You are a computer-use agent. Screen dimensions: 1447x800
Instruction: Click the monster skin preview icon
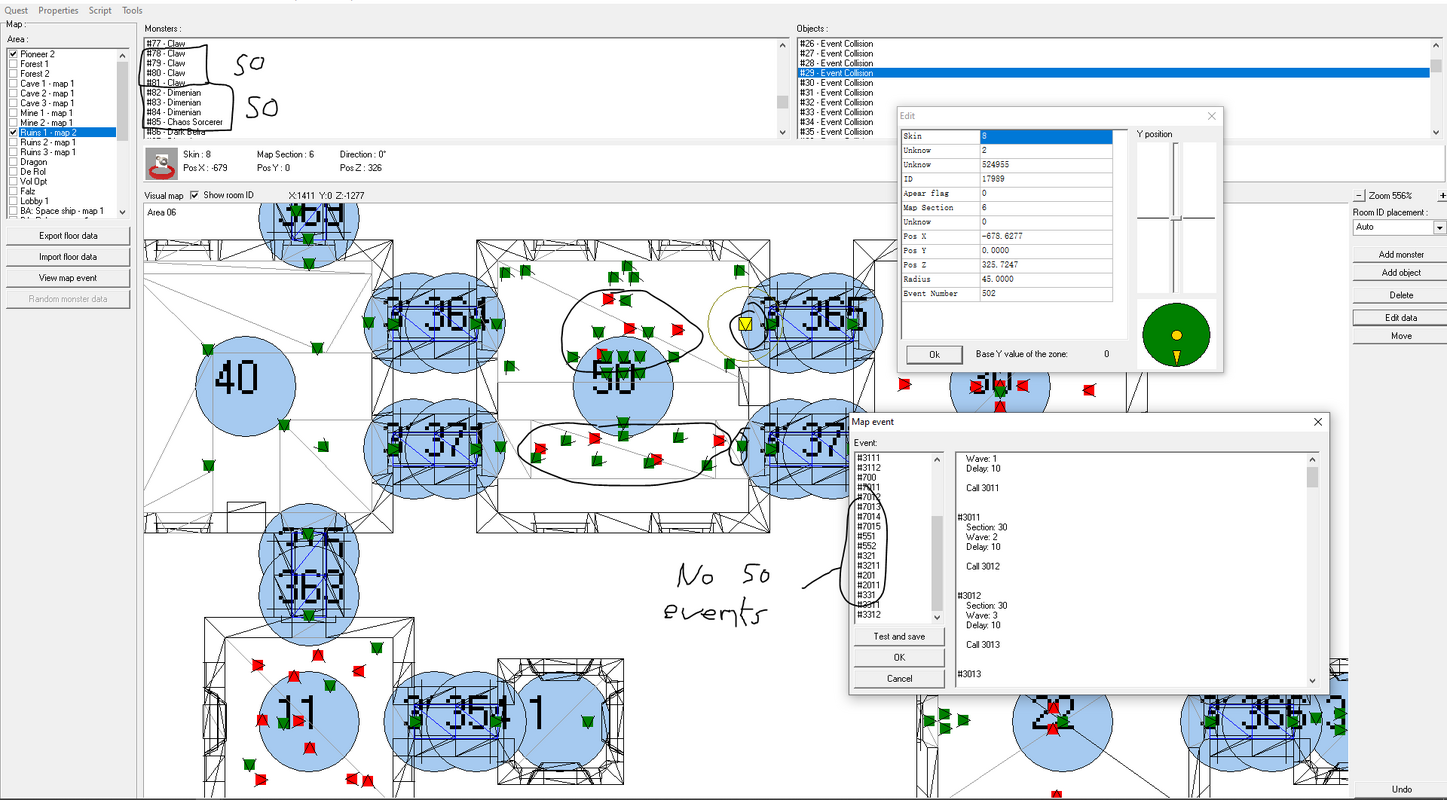[x=161, y=162]
